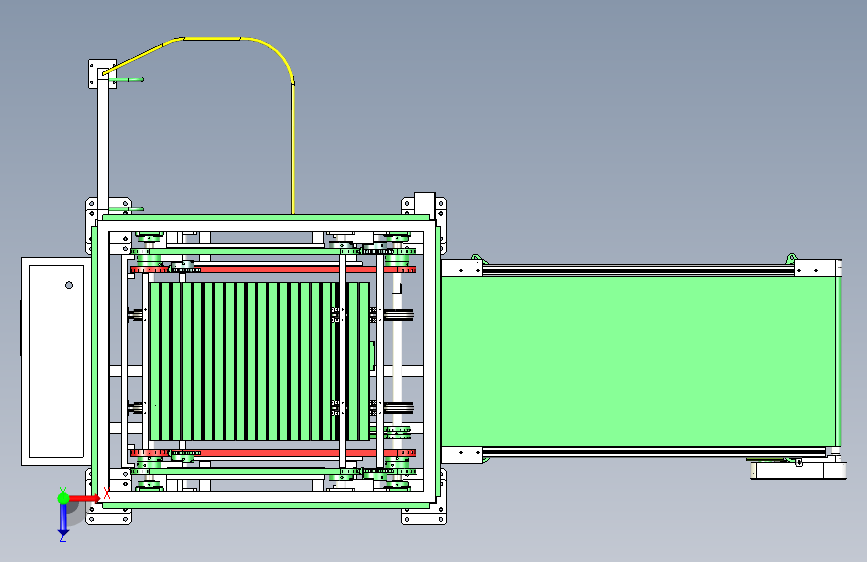The height and width of the screenshot is (562, 867).
Task: Select the conveyor's lower black side rail
Action: point(655,452)
